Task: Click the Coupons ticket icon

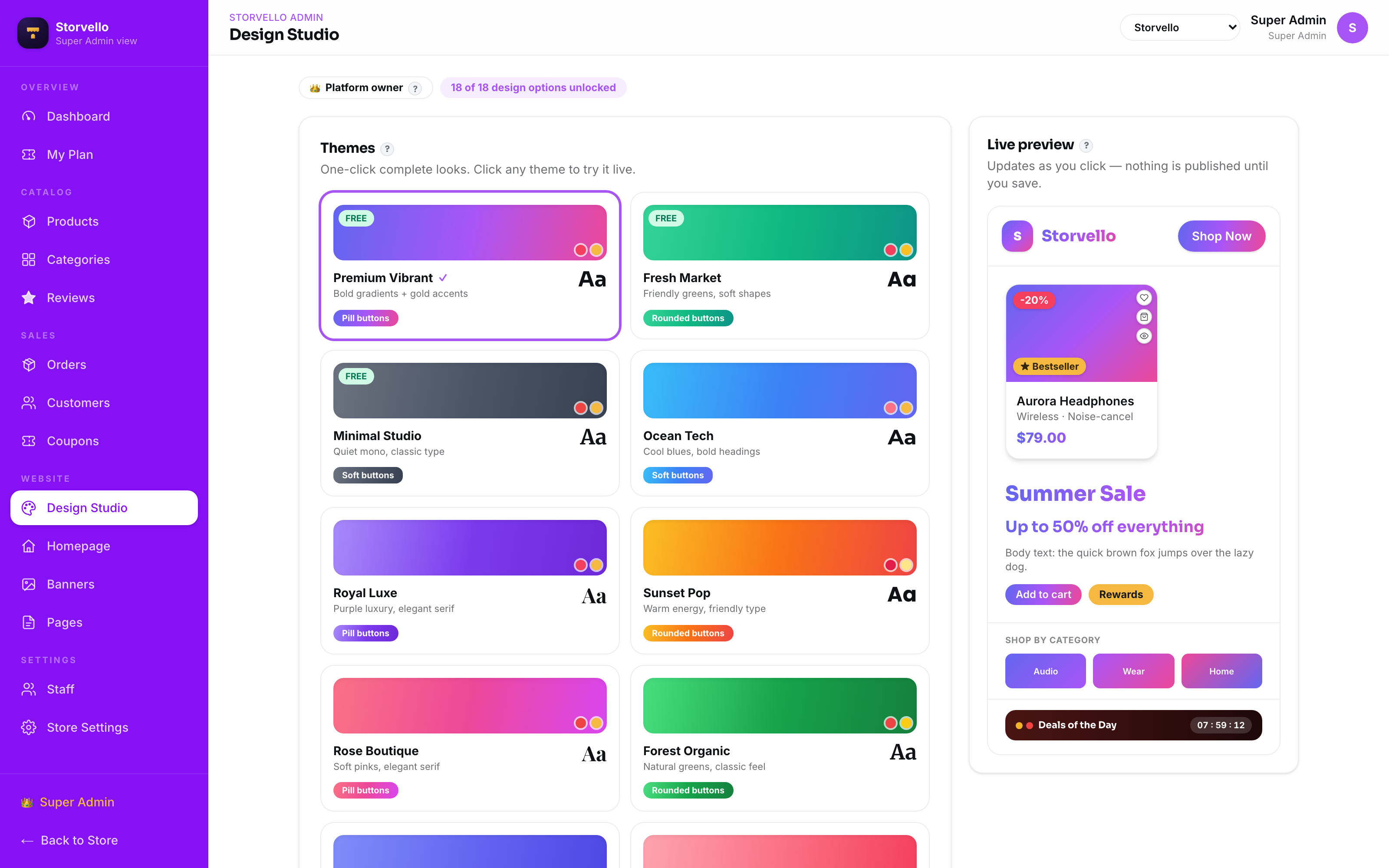Action: [29, 441]
